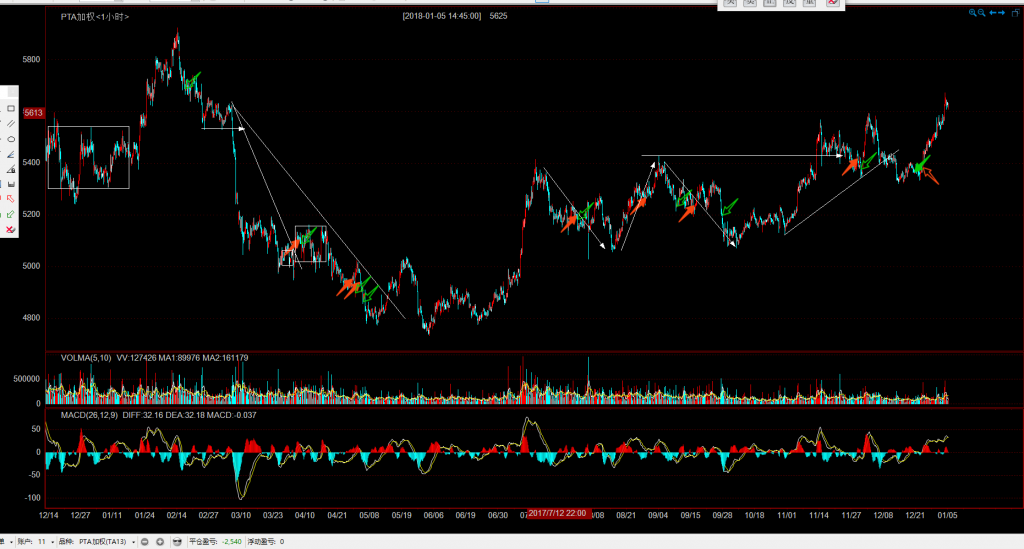Open the account 11 dropdown
The height and width of the screenshot is (549, 1024).
pyautogui.click(x=53, y=541)
